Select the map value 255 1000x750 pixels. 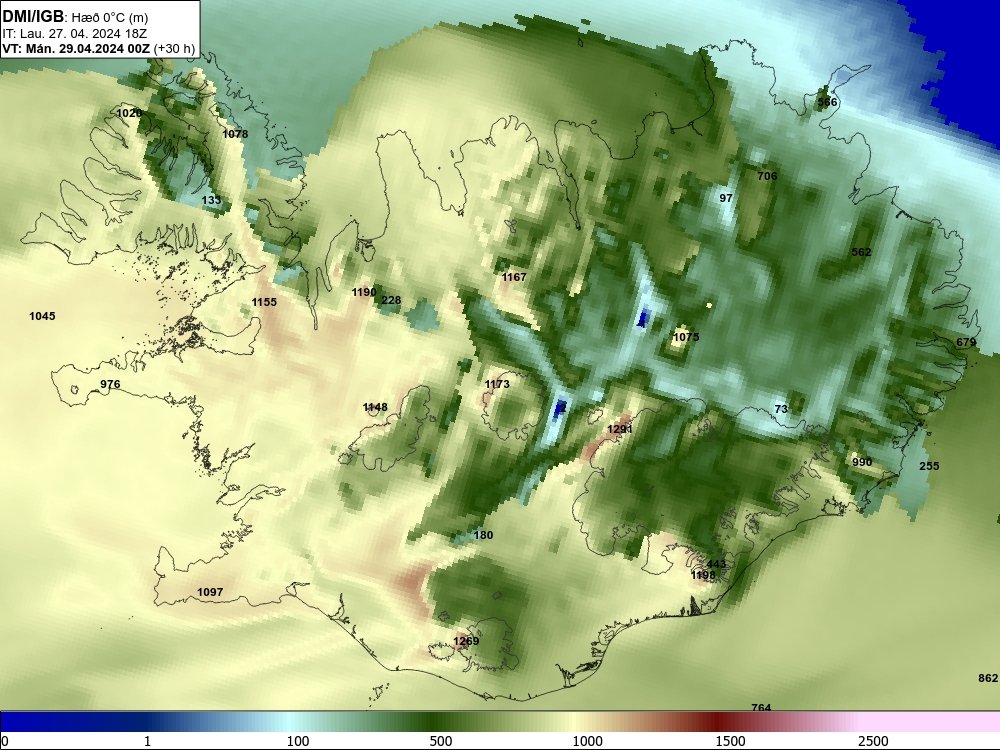pos(929,466)
